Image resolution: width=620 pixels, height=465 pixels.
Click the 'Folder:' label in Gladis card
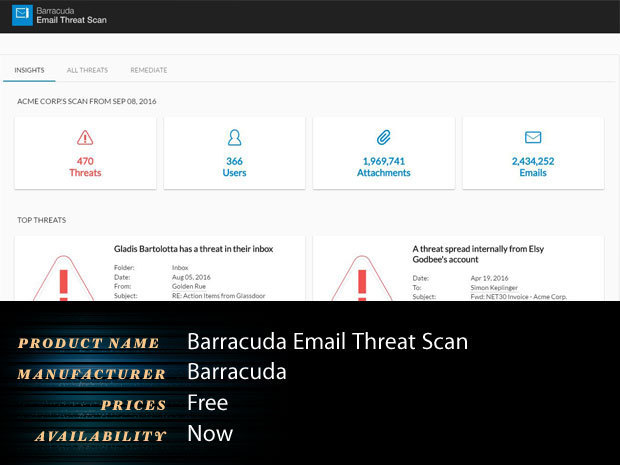(x=124, y=268)
